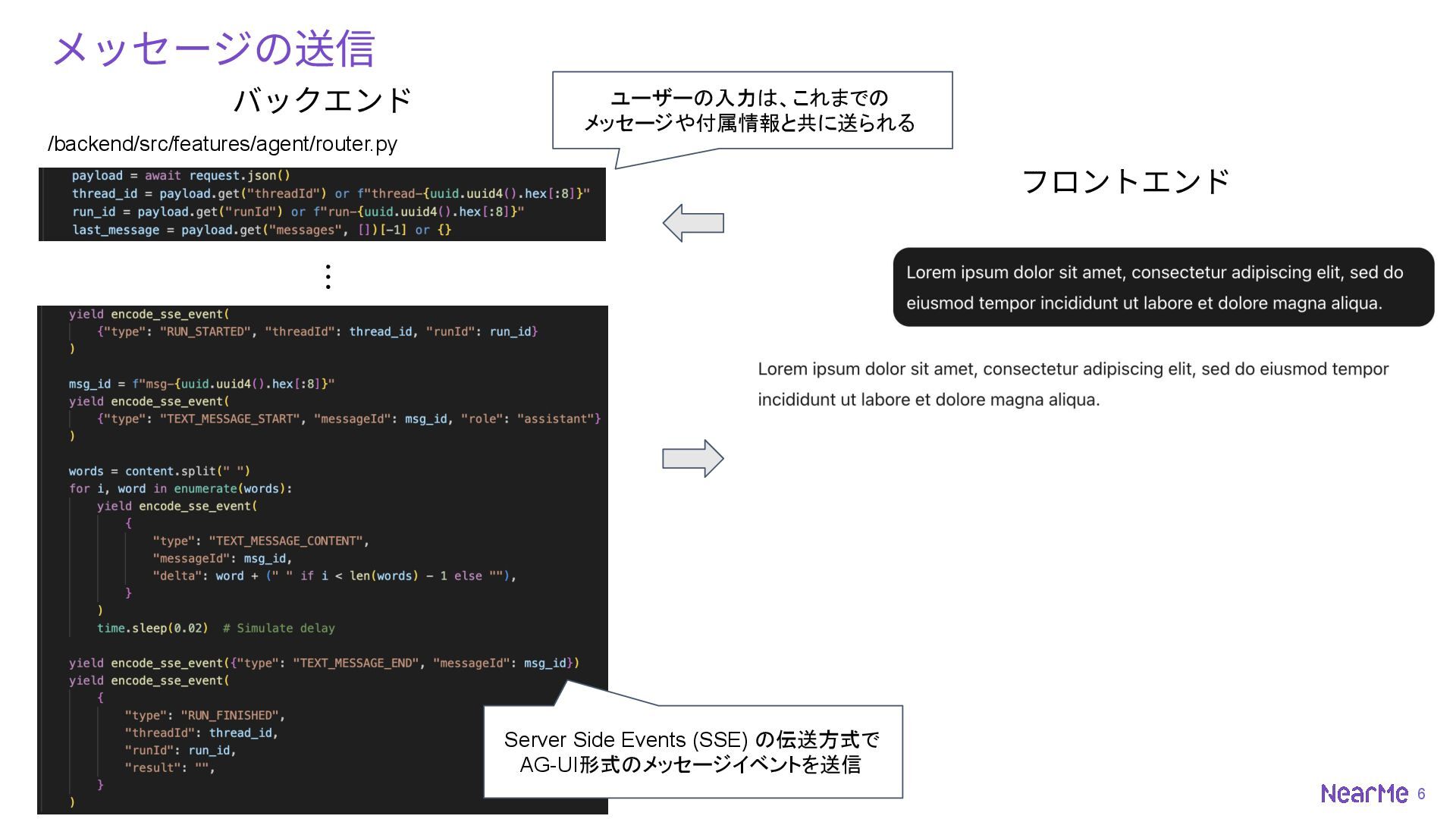Click the NearMe logo
This screenshot has height=819, width=1456.
point(1363,793)
